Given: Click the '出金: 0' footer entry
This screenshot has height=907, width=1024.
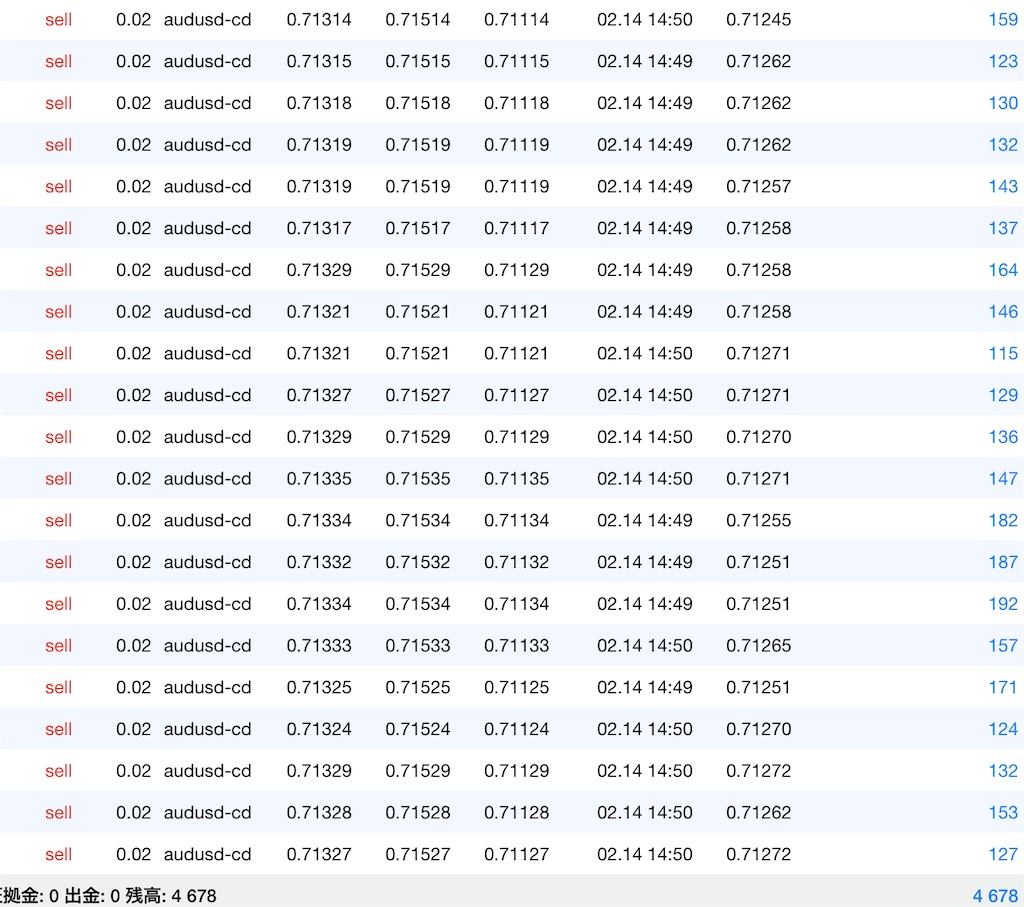Looking at the screenshot, I should pyautogui.click(x=92, y=896).
